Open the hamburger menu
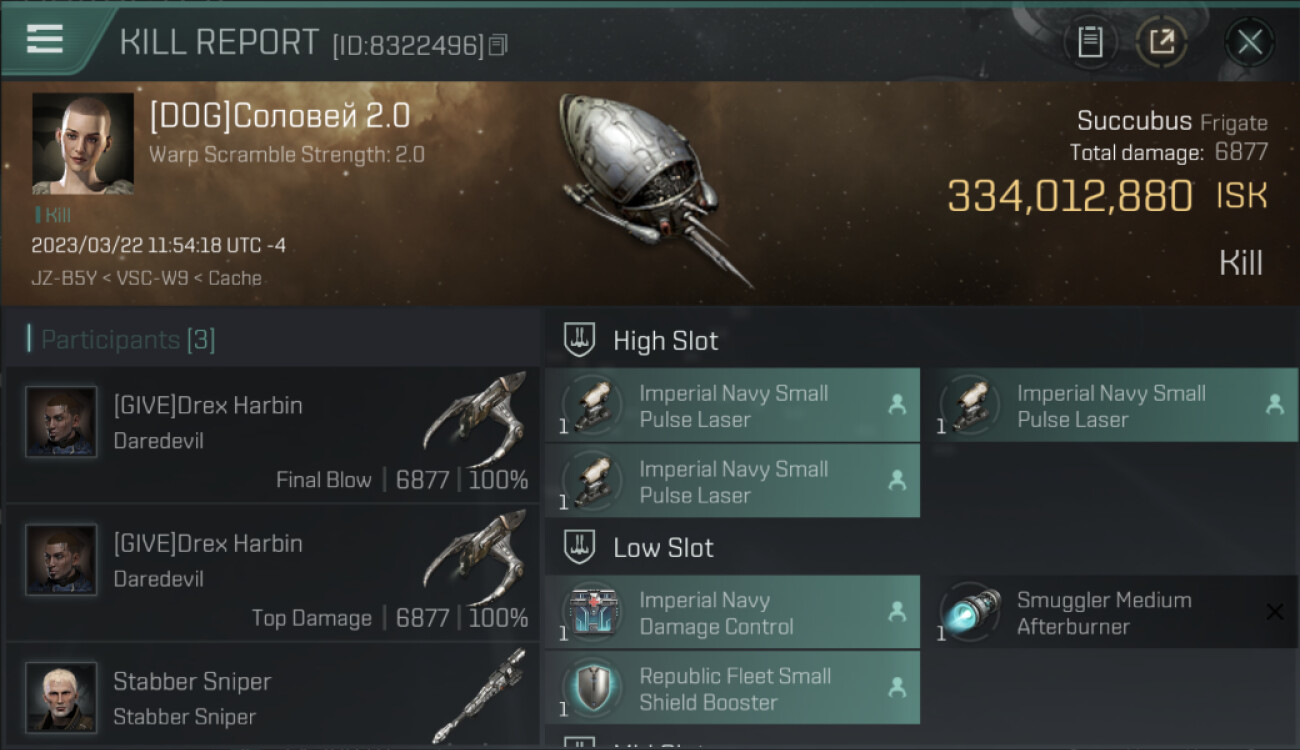 point(45,39)
